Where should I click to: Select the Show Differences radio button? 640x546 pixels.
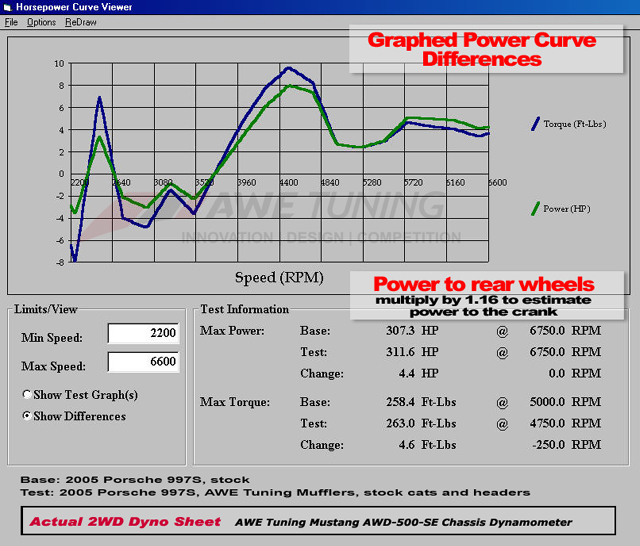27,416
